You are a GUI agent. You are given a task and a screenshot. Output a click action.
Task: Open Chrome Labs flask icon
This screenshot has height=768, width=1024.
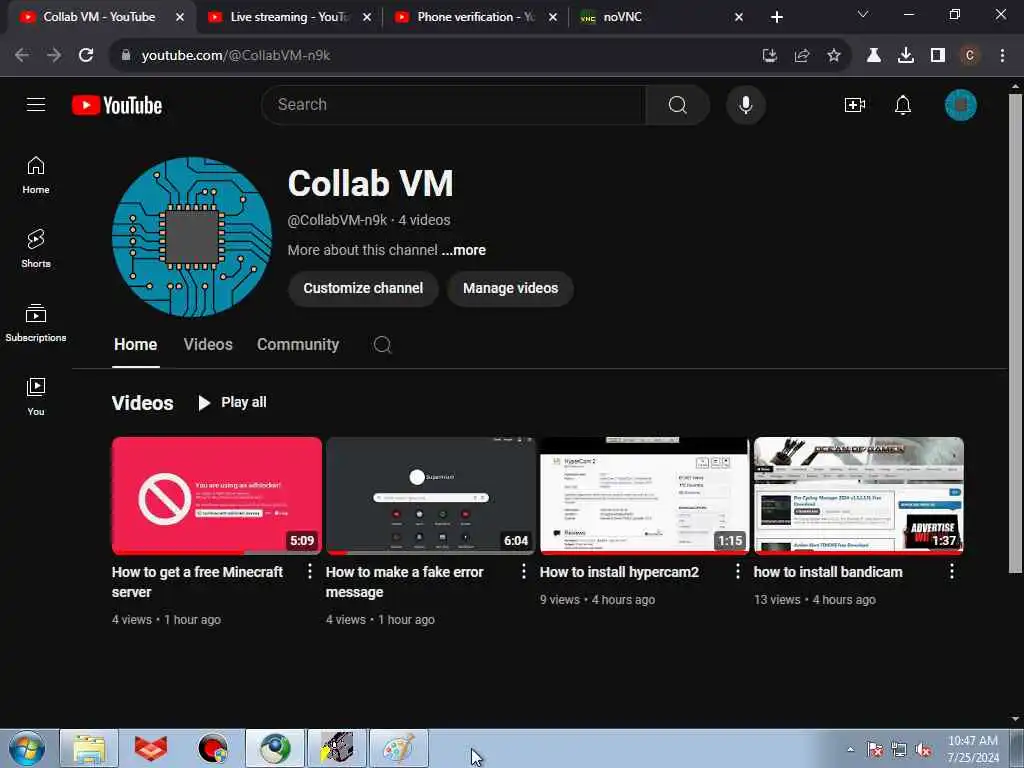click(873, 55)
